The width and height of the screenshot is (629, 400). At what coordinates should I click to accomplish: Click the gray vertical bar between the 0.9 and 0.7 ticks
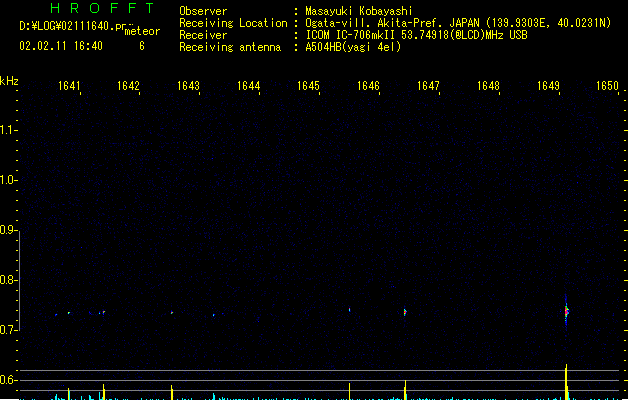19,280
